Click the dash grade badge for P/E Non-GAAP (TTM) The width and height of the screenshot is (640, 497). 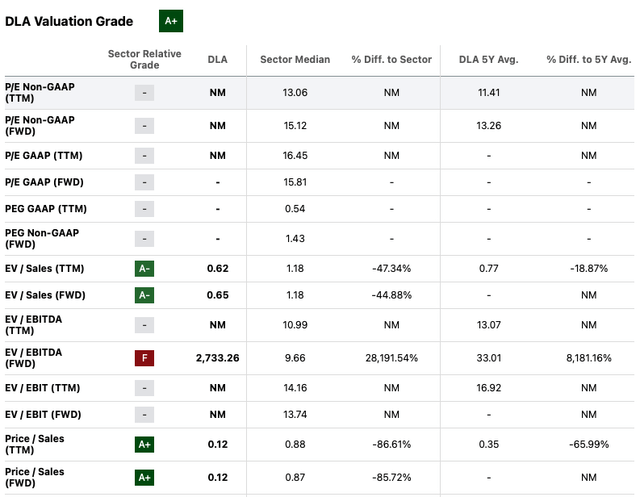144,93
